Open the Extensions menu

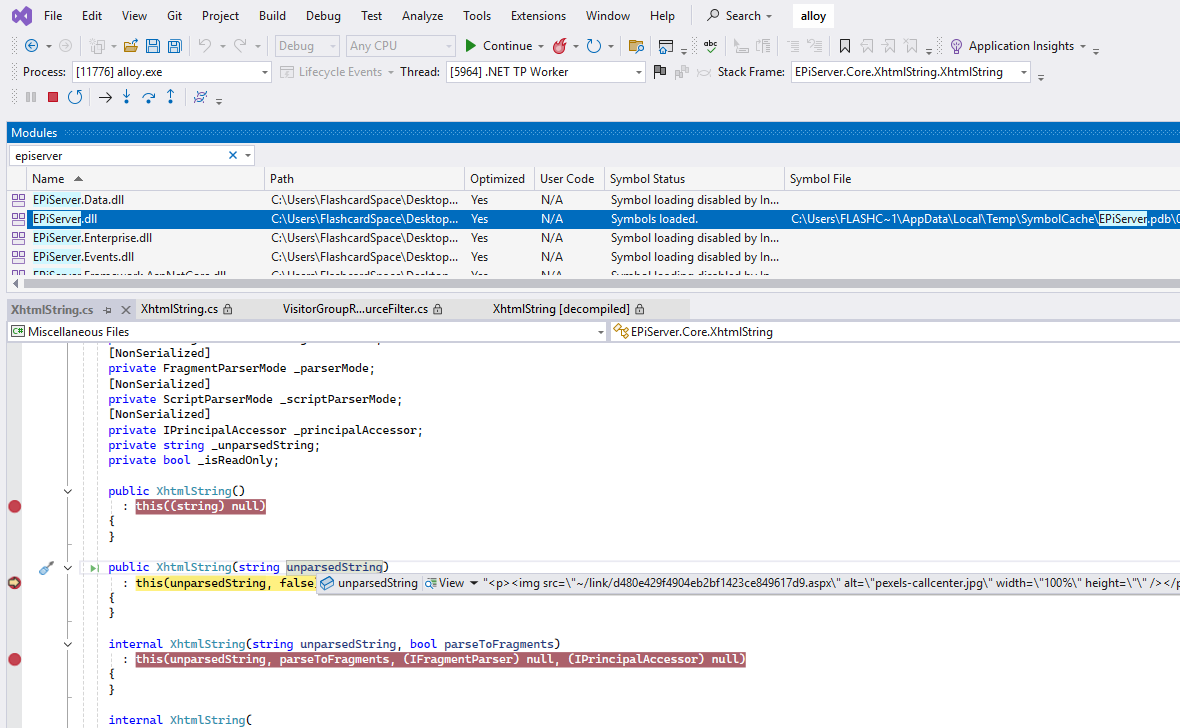pyautogui.click(x=538, y=16)
